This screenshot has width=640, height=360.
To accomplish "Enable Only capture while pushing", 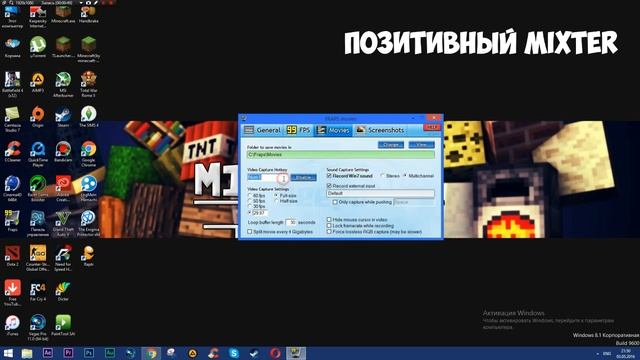I will [x=335, y=202].
